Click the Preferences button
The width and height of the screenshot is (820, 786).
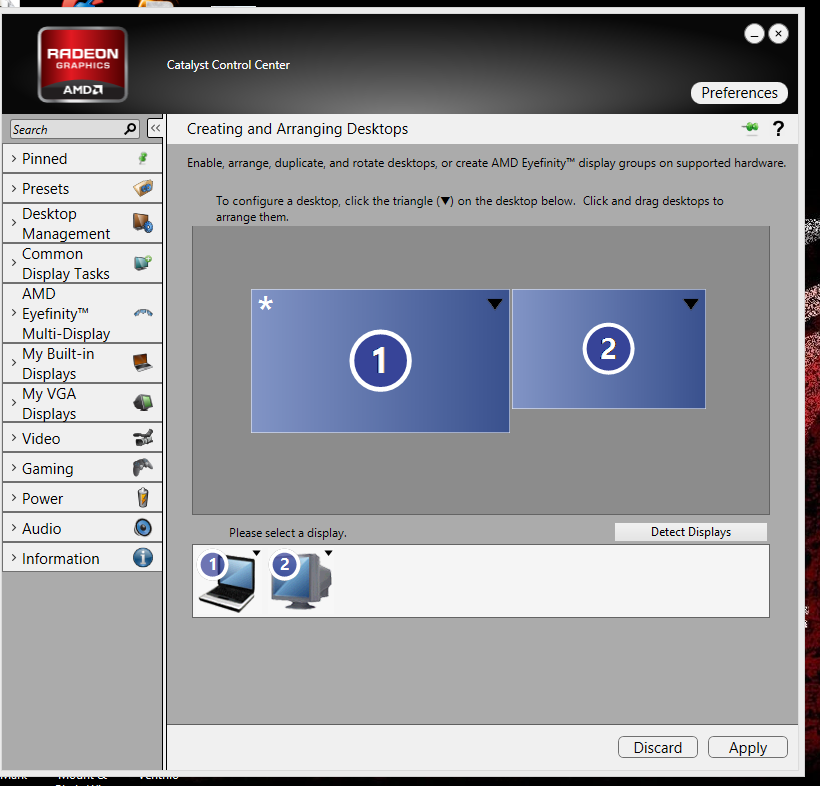pos(739,93)
